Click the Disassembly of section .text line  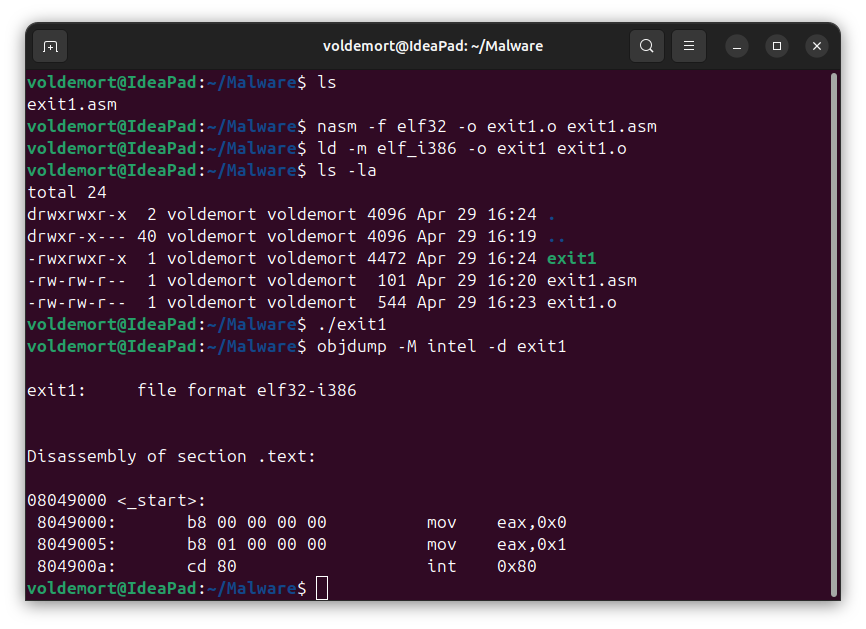(x=171, y=456)
